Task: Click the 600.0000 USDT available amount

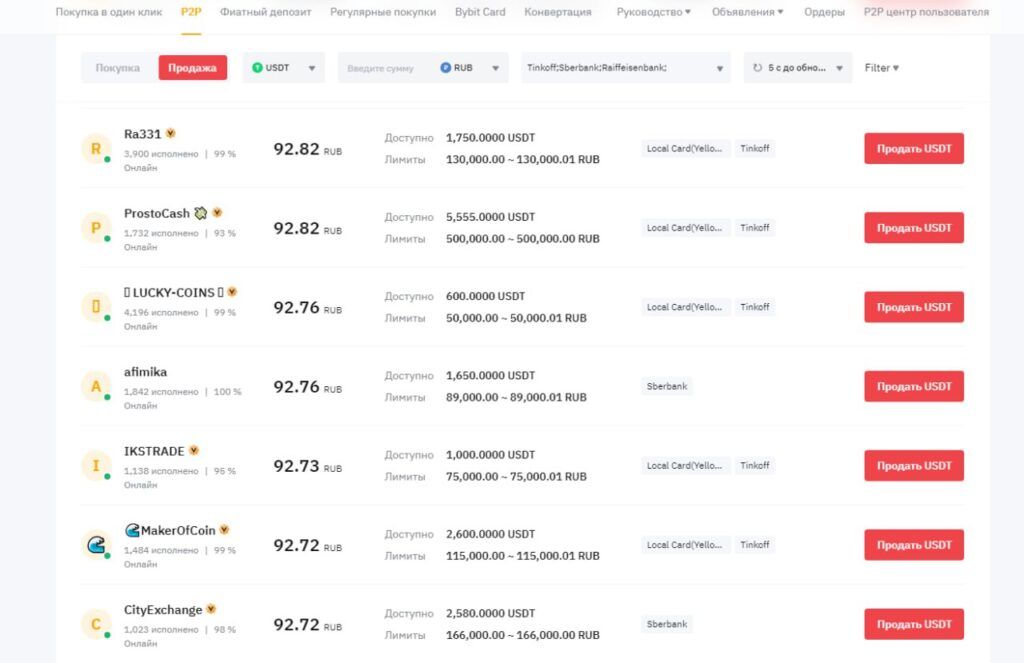Action: pos(485,297)
